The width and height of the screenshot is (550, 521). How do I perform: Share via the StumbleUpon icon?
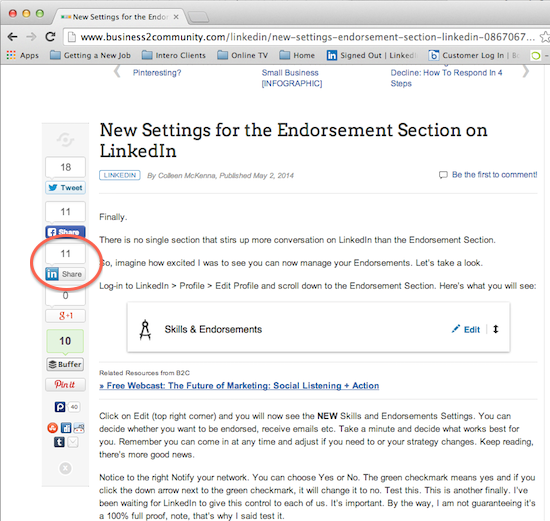52,428
